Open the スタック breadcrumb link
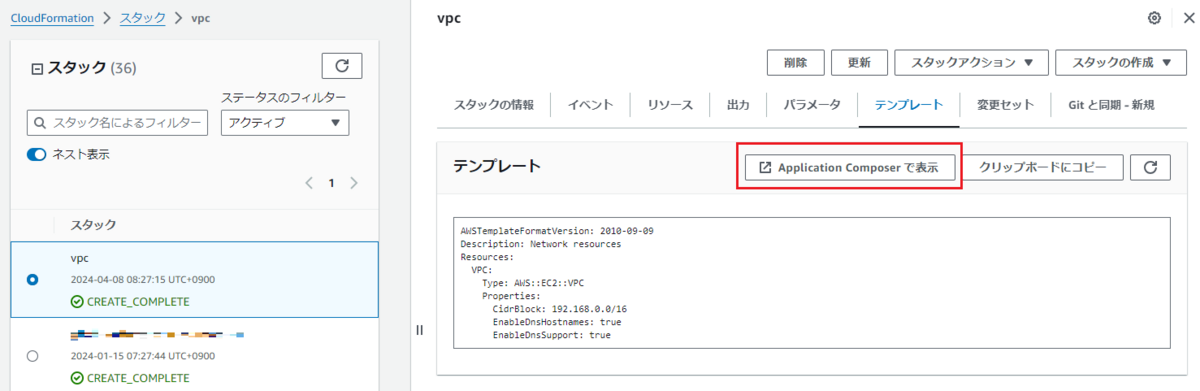Viewport: 1200px width, 391px height. click(x=142, y=18)
